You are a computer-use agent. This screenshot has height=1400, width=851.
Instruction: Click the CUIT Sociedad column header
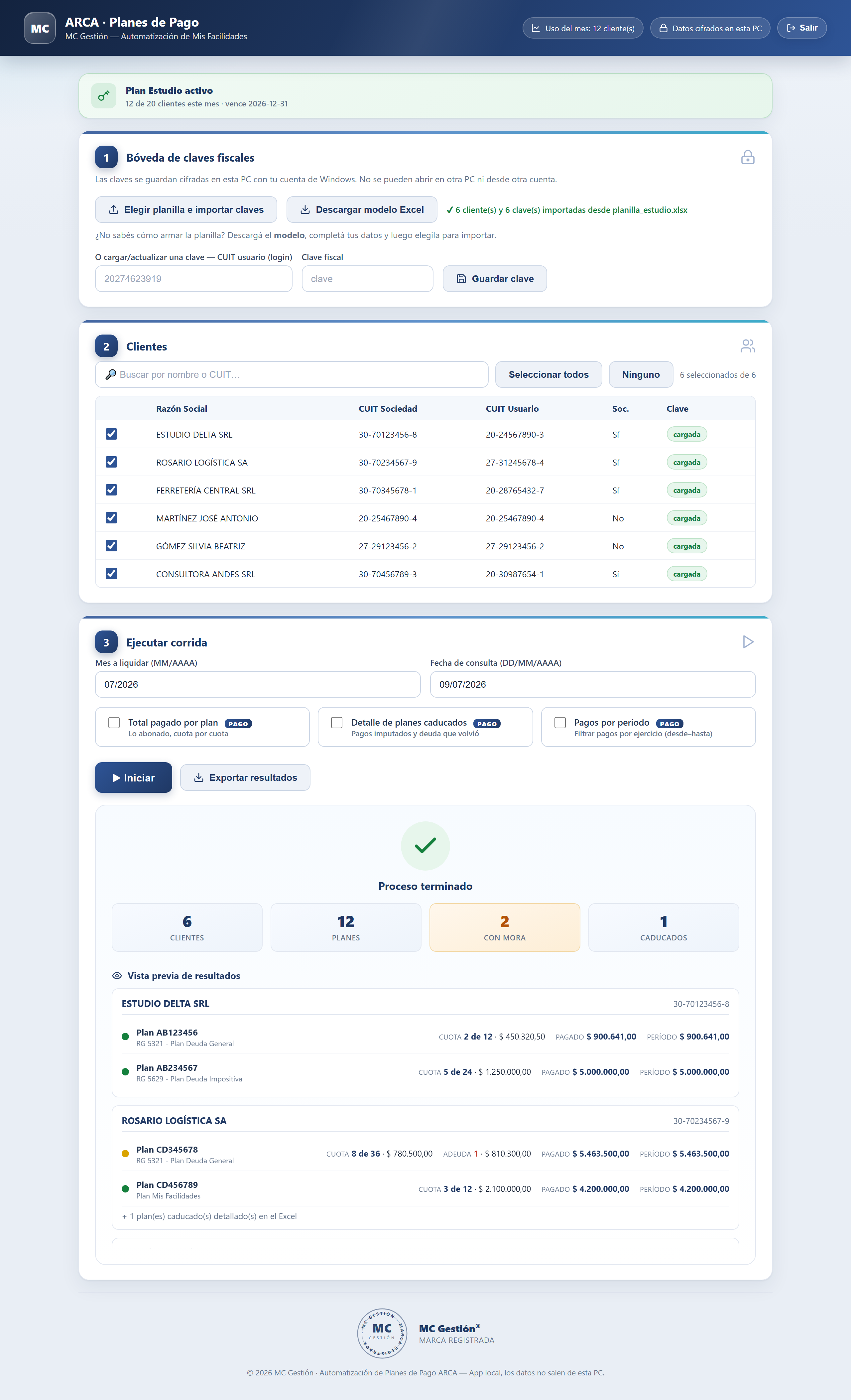tap(388, 408)
